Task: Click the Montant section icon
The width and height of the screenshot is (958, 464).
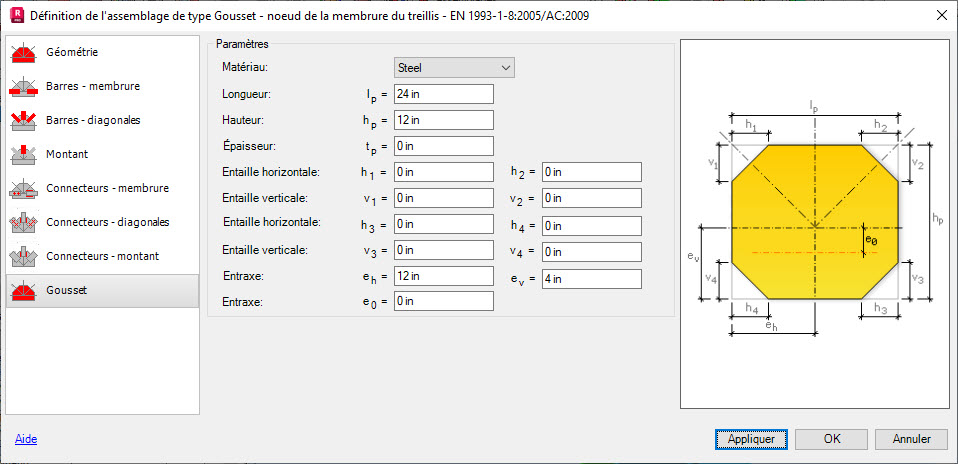Action: tap(24, 155)
